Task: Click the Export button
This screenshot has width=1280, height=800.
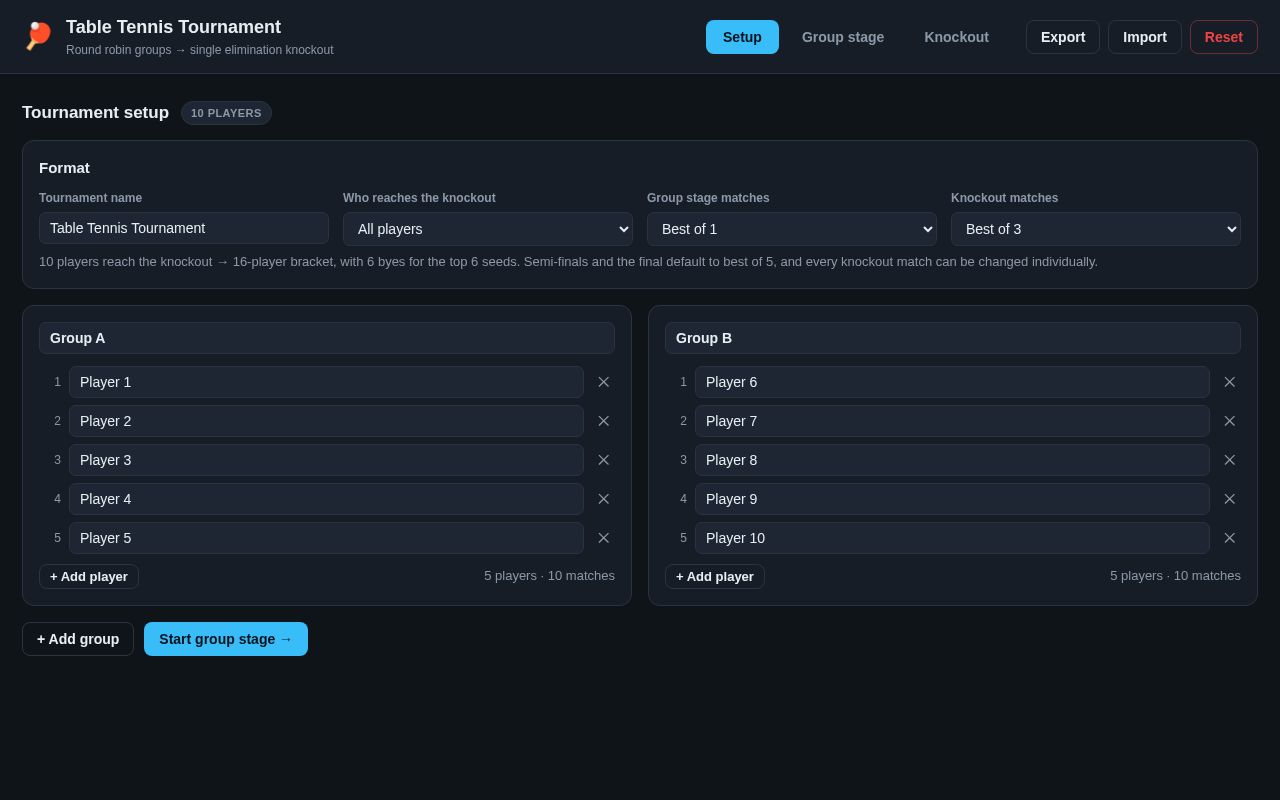Action: tap(1063, 37)
